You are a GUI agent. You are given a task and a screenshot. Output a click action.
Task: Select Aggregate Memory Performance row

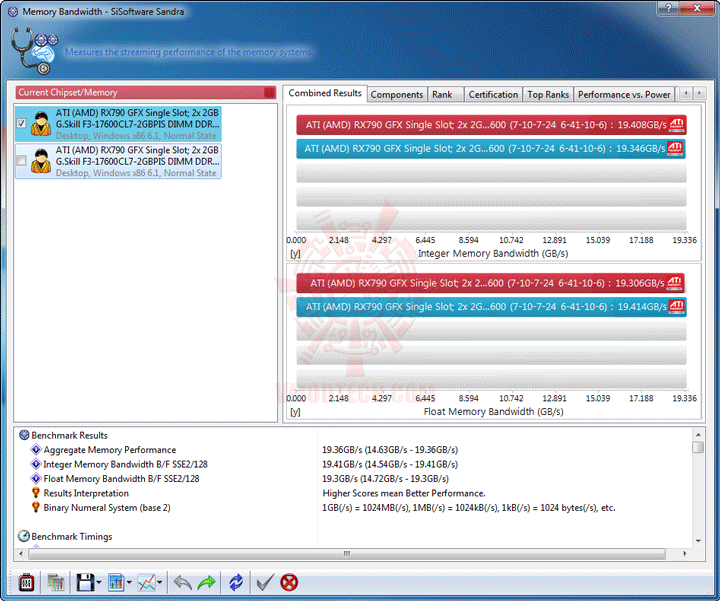(110, 450)
